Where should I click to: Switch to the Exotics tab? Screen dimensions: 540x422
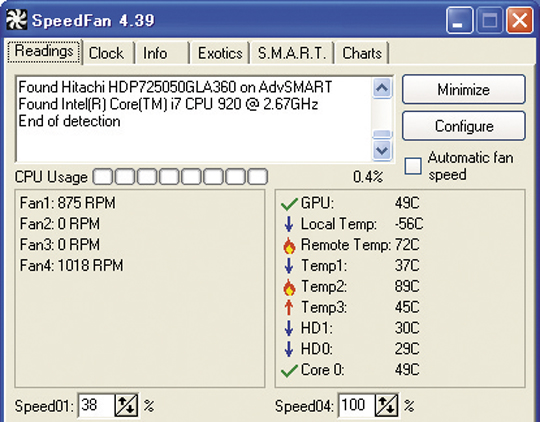point(220,53)
